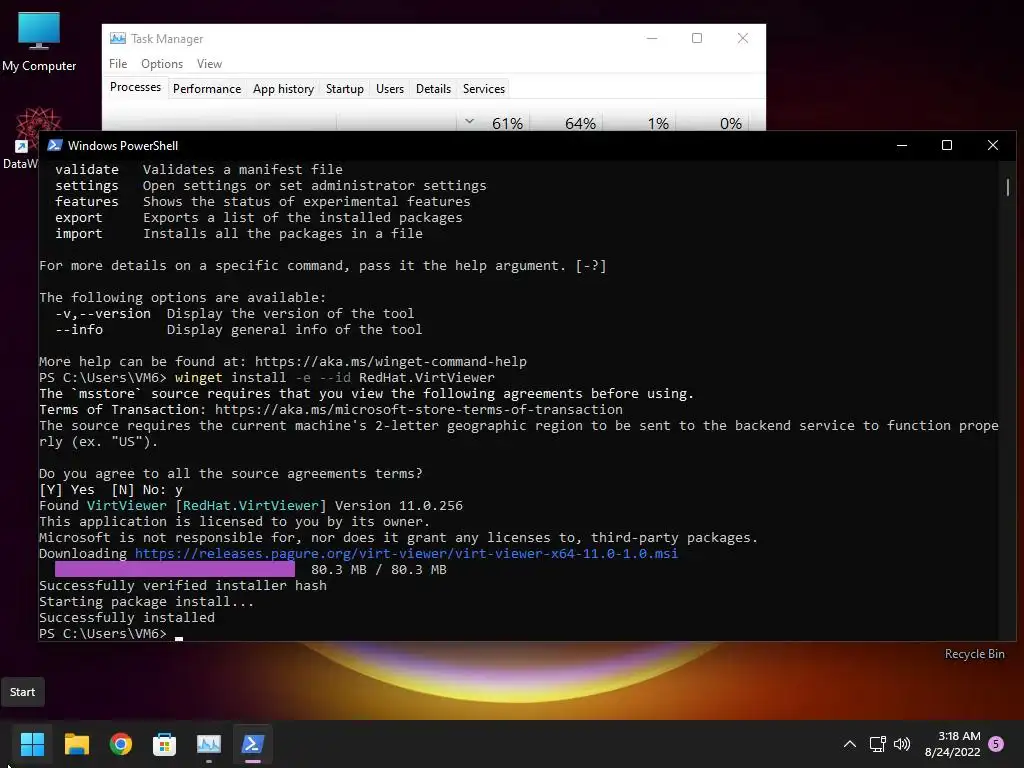Switch to Task Manager taskbar icon
The height and width of the screenshot is (768, 1024).
point(209,744)
